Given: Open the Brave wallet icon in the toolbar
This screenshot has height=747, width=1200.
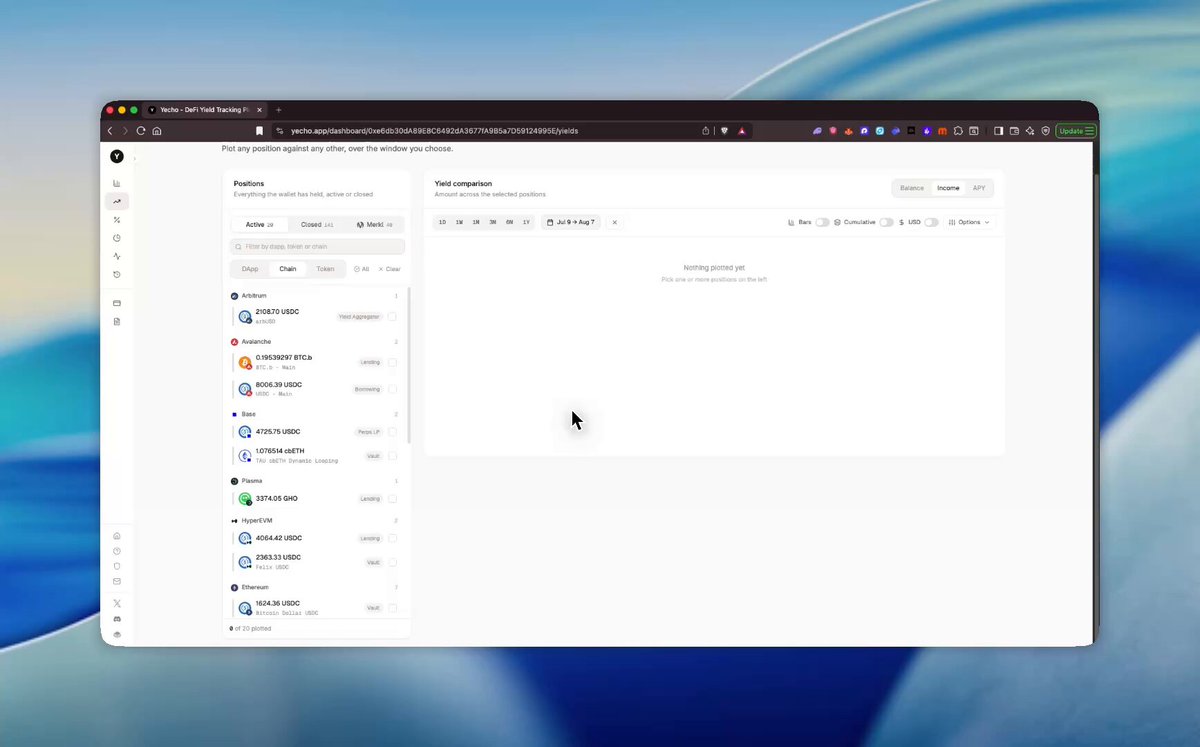Looking at the screenshot, I should coord(1014,131).
